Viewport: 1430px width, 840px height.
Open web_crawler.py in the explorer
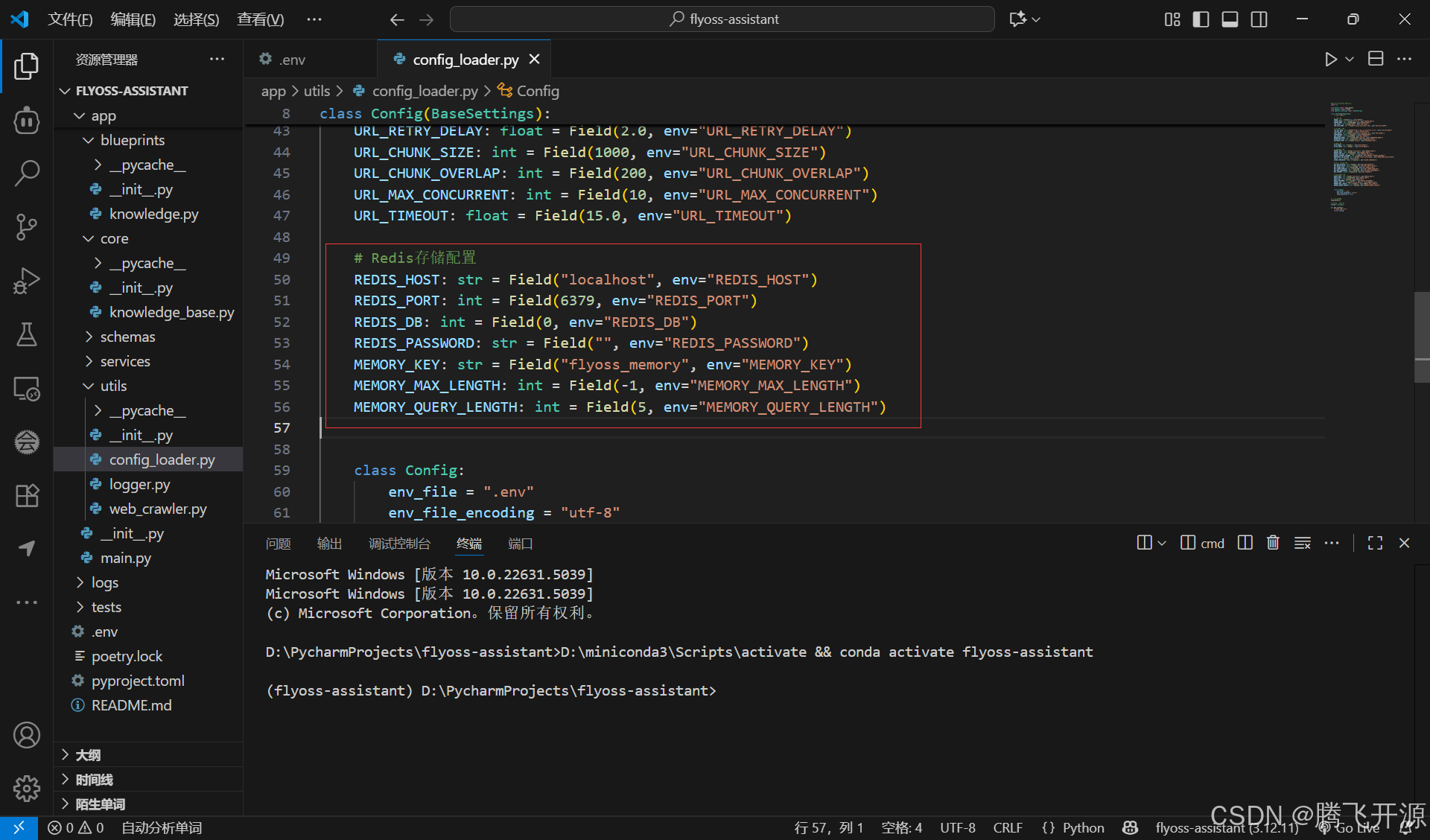[x=158, y=509]
